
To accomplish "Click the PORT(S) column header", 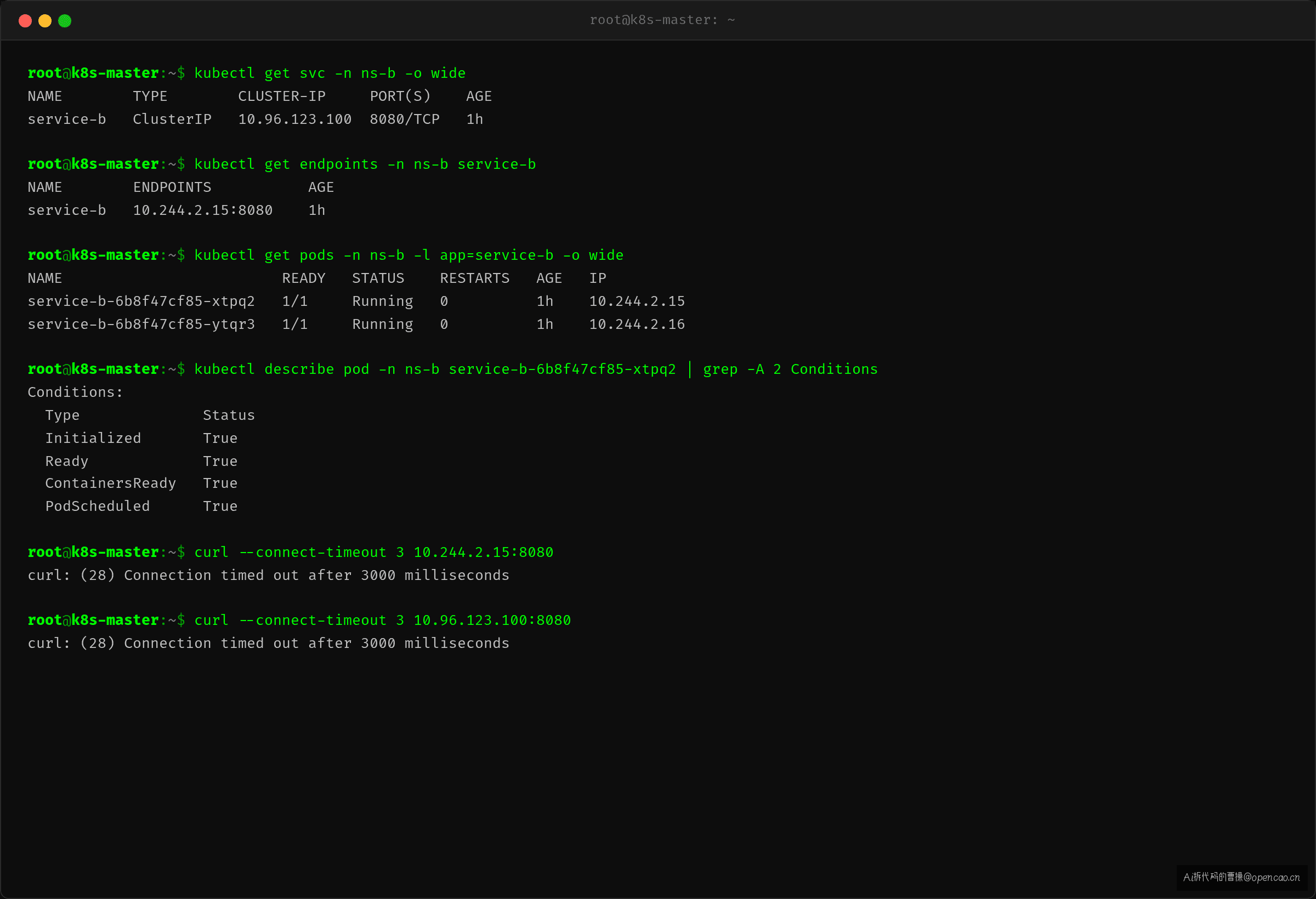I will click(400, 96).
